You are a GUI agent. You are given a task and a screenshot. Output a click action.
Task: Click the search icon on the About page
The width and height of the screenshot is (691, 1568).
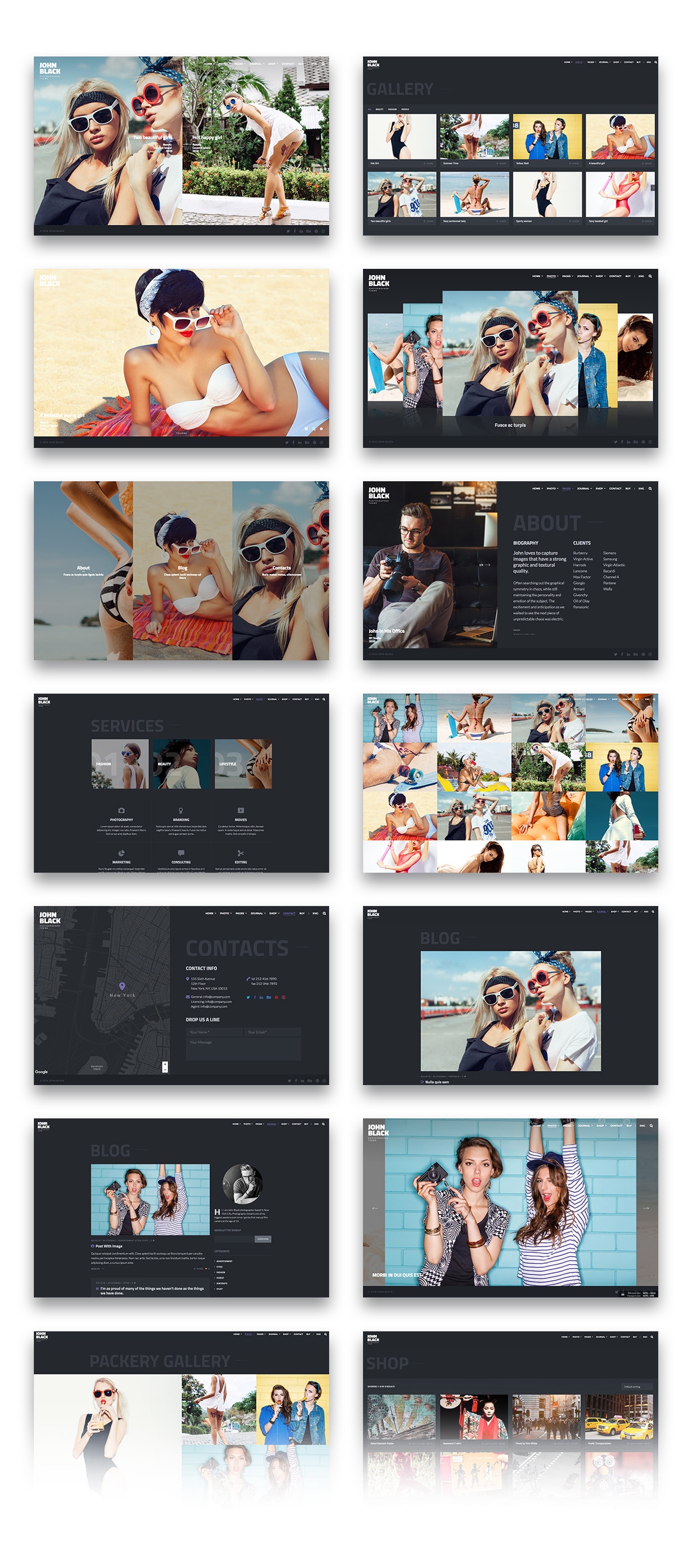(650, 488)
